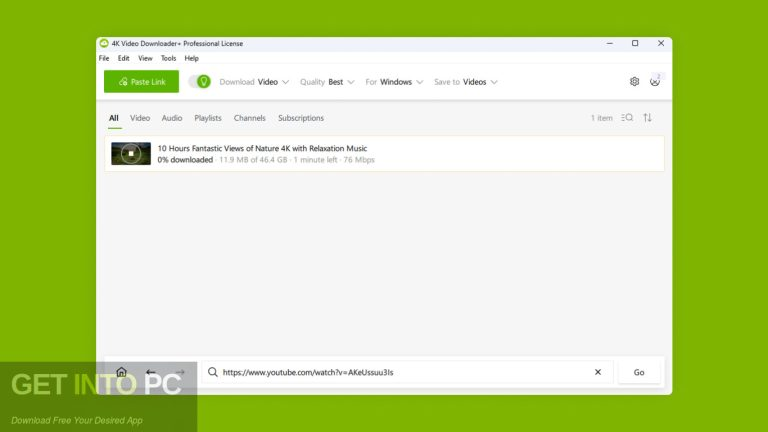768x432 pixels.
Task: Click the browser home icon
Action: click(121, 372)
